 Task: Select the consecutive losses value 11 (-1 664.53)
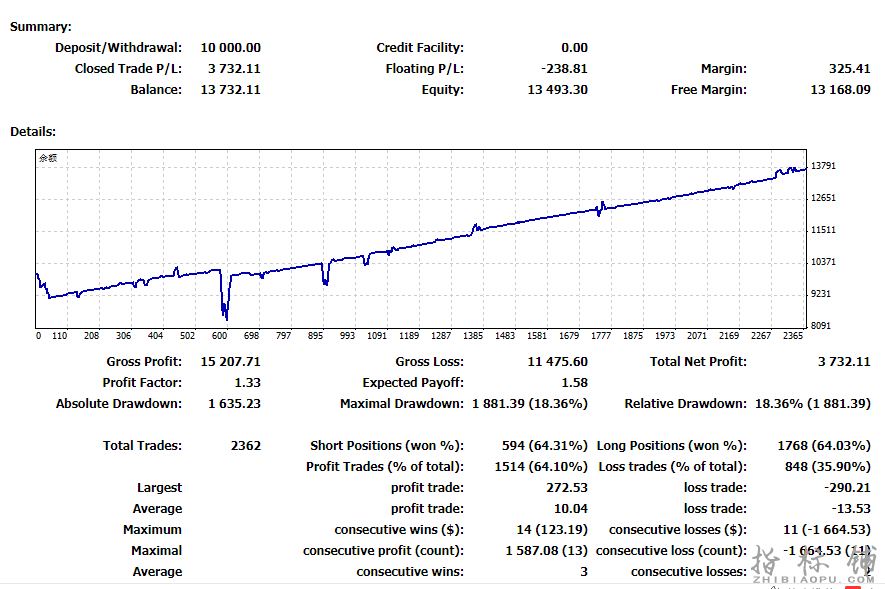coord(827,529)
